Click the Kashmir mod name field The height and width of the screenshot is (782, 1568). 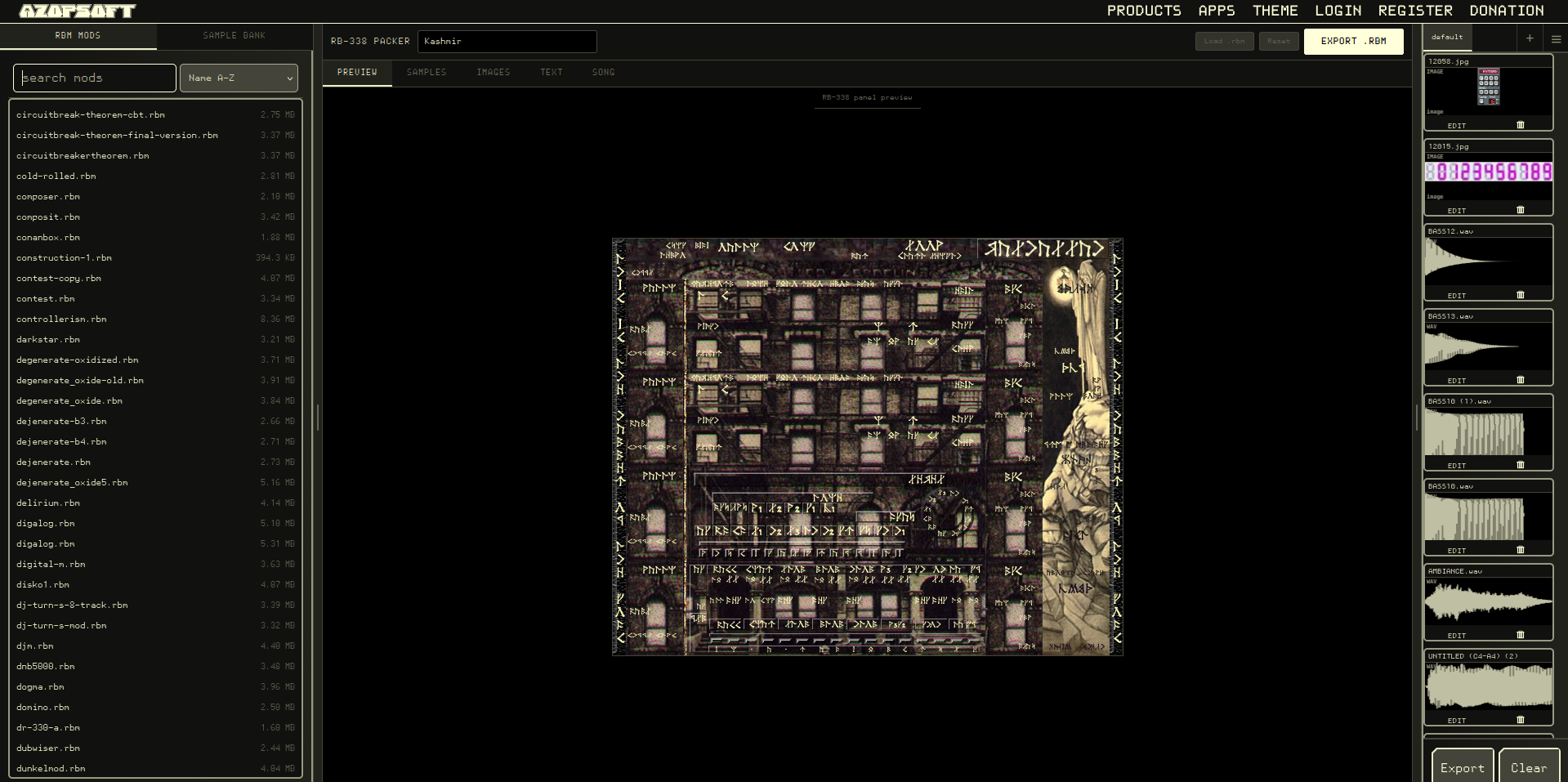pos(507,41)
